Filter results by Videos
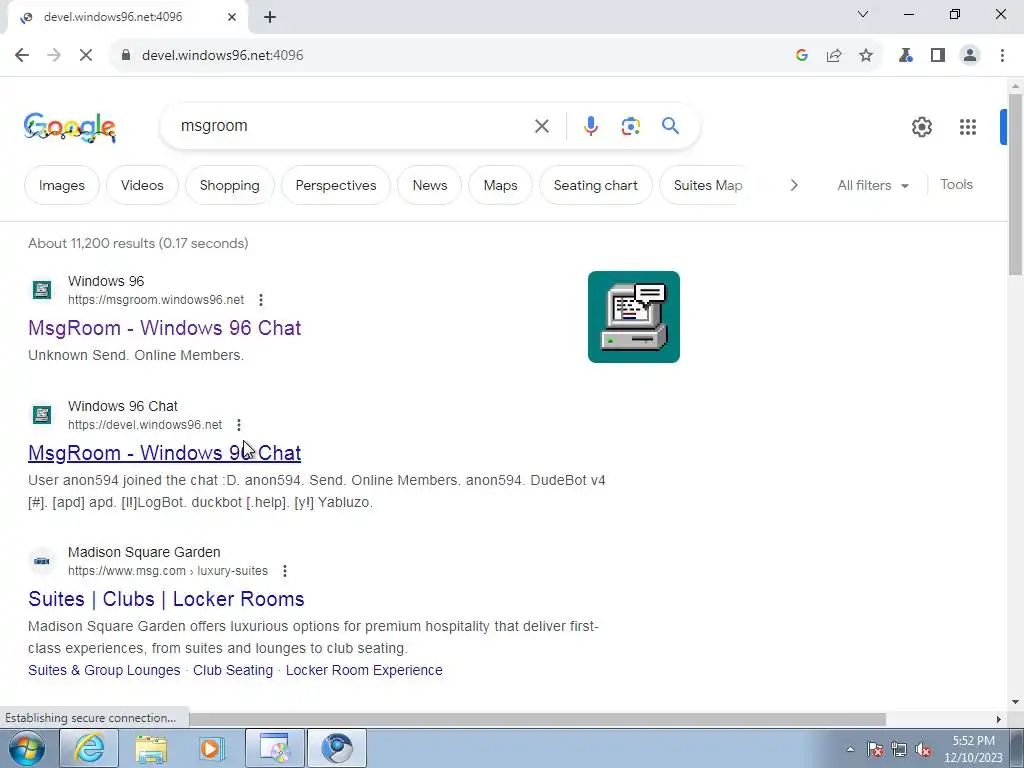The height and width of the screenshot is (768, 1024). (x=142, y=185)
